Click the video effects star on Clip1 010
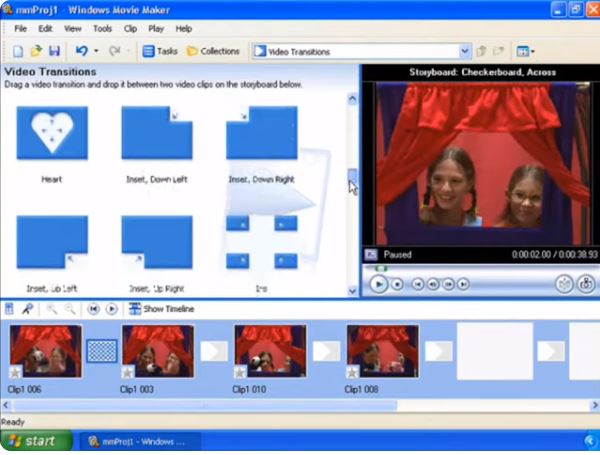The image size is (600, 455). pos(240,372)
